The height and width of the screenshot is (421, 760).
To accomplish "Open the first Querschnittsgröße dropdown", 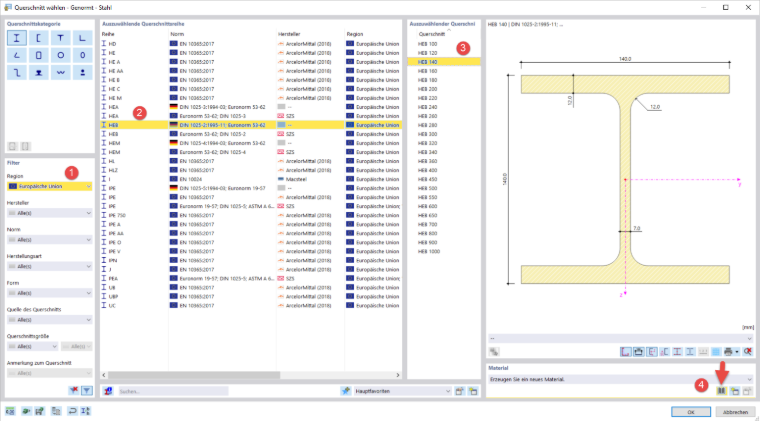I will [x=32, y=346].
